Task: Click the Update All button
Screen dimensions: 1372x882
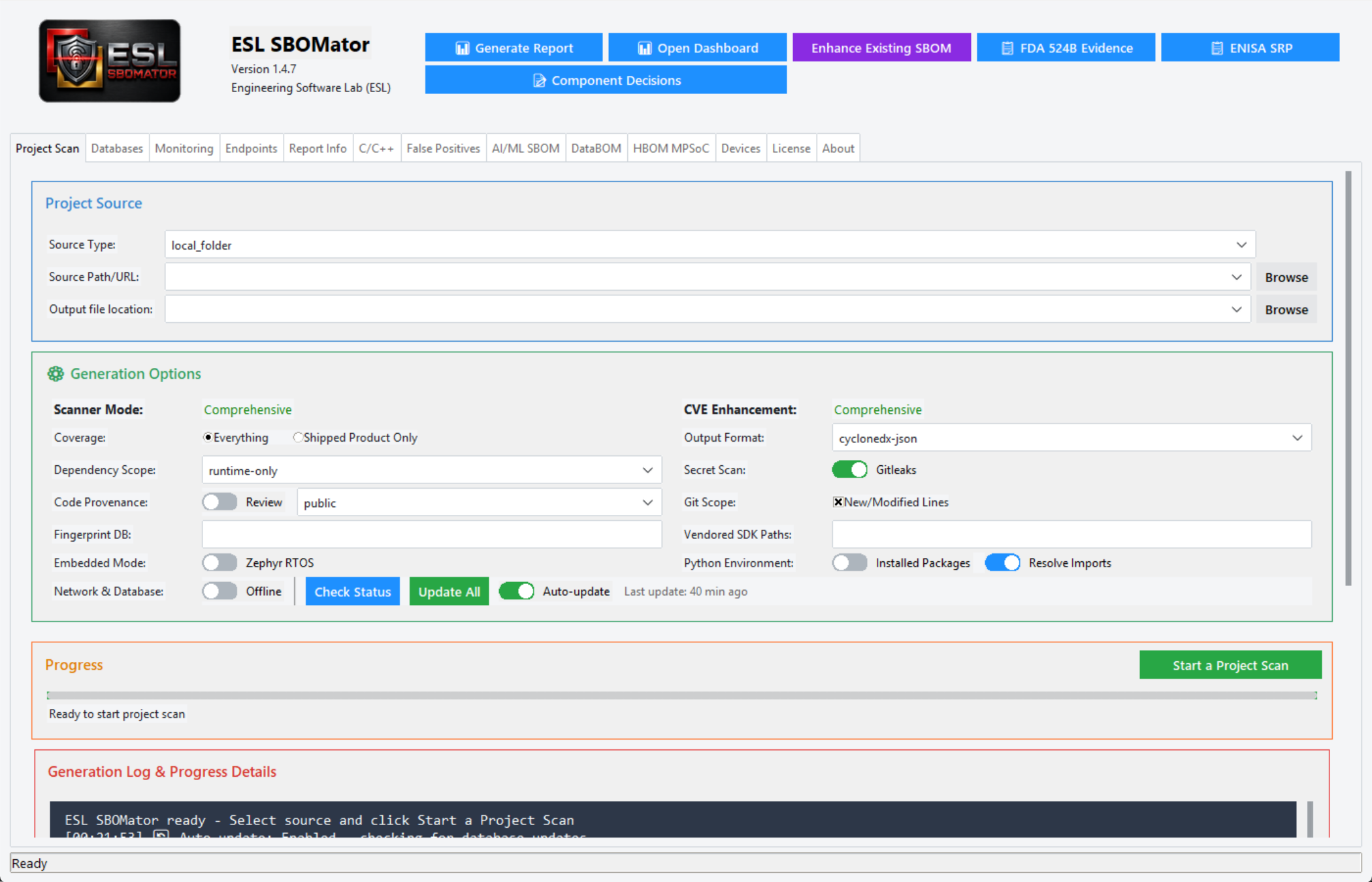Action: tap(449, 591)
